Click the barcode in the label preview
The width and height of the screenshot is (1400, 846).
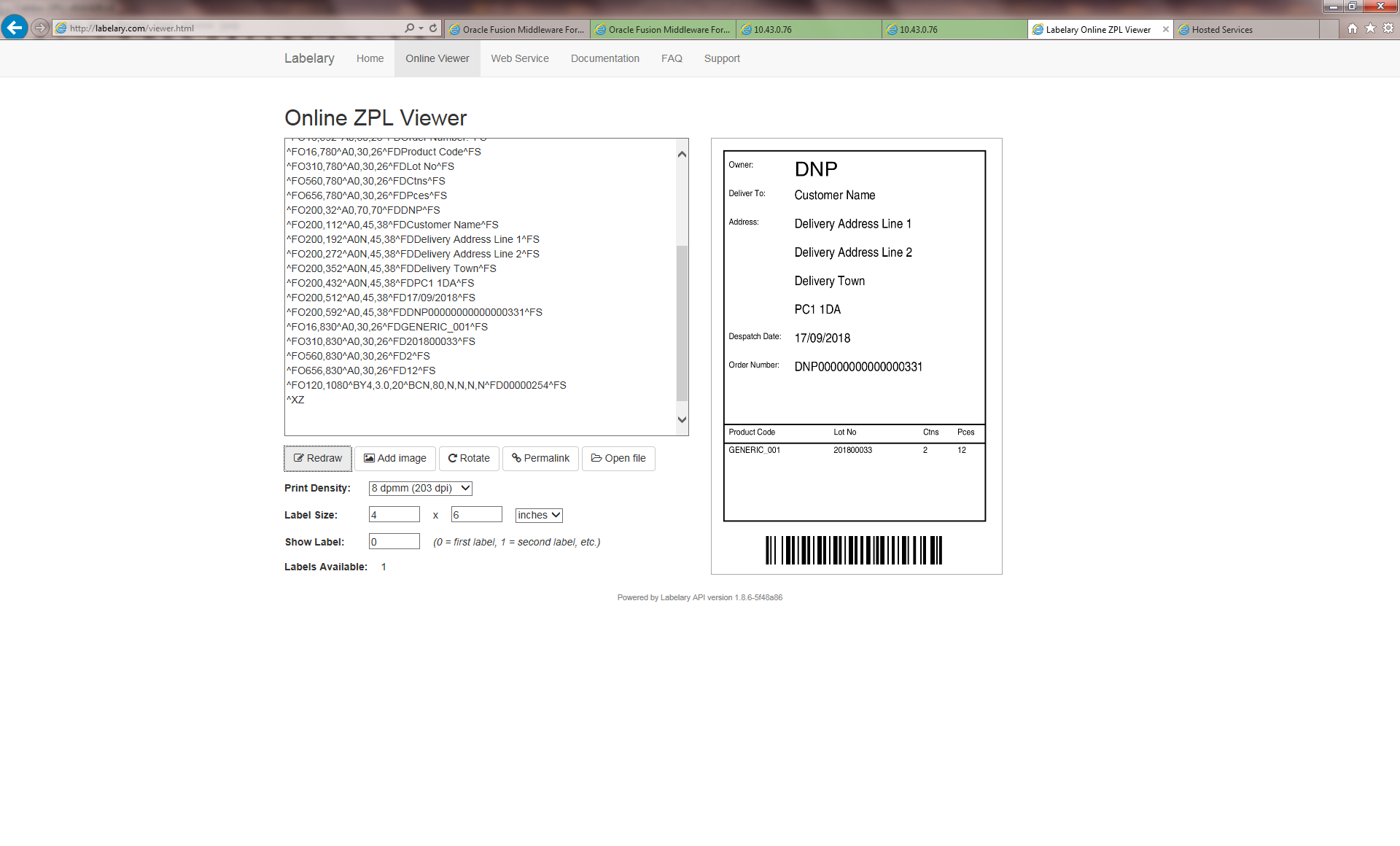[854, 550]
